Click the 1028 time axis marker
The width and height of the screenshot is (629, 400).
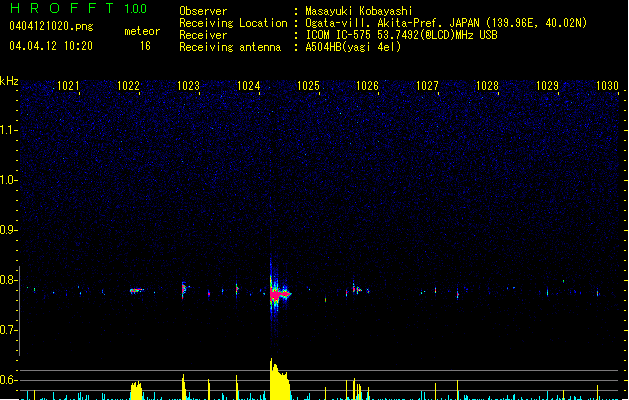pos(487,86)
